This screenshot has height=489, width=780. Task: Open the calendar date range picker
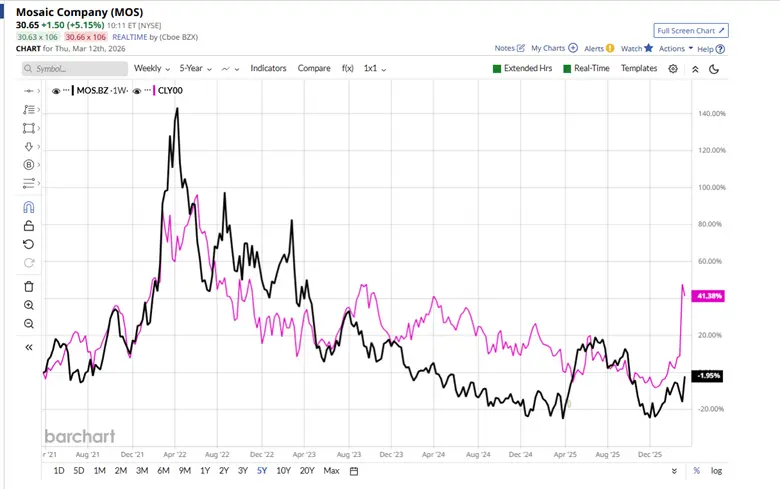(354, 471)
